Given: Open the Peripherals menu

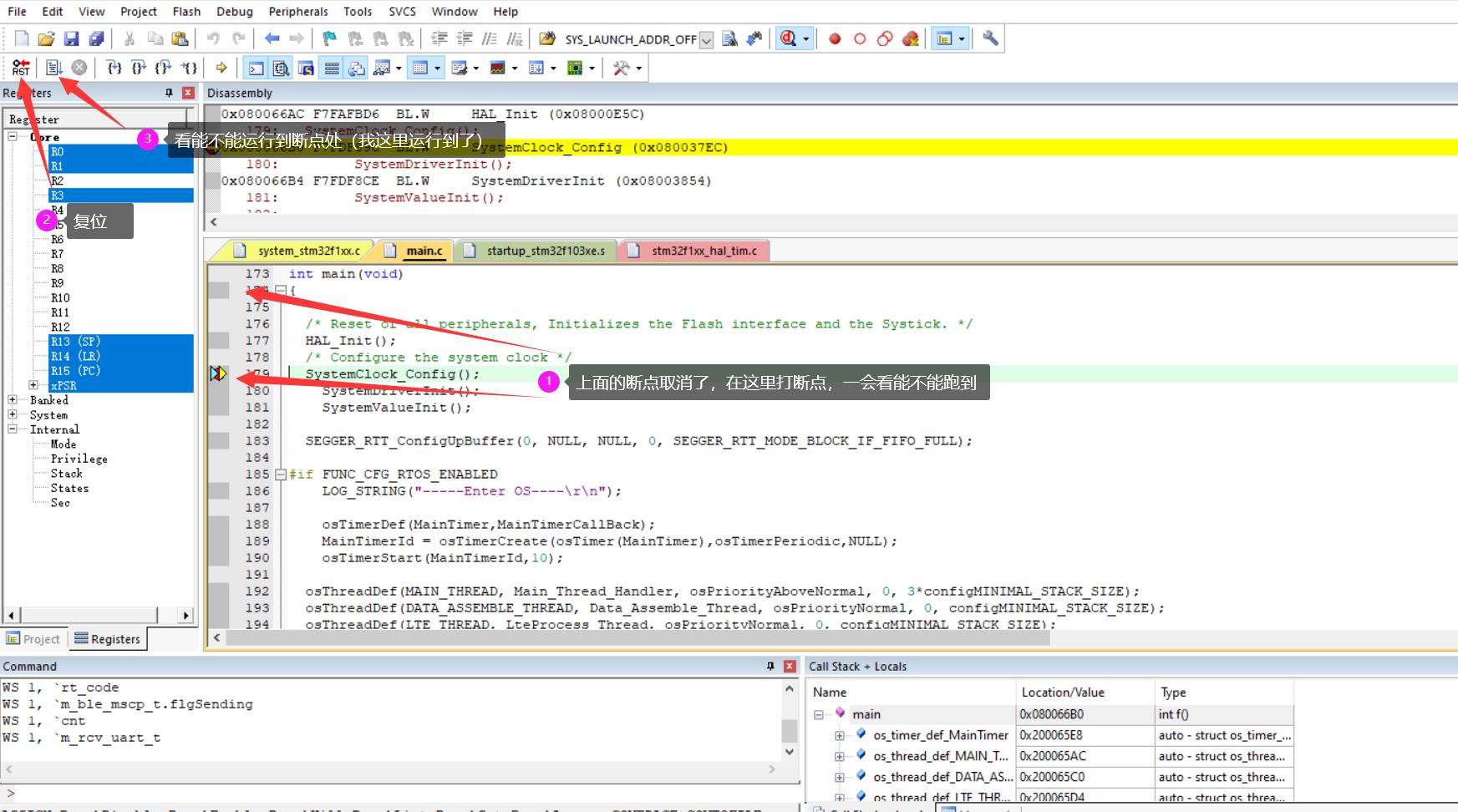Looking at the screenshot, I should coord(298,12).
